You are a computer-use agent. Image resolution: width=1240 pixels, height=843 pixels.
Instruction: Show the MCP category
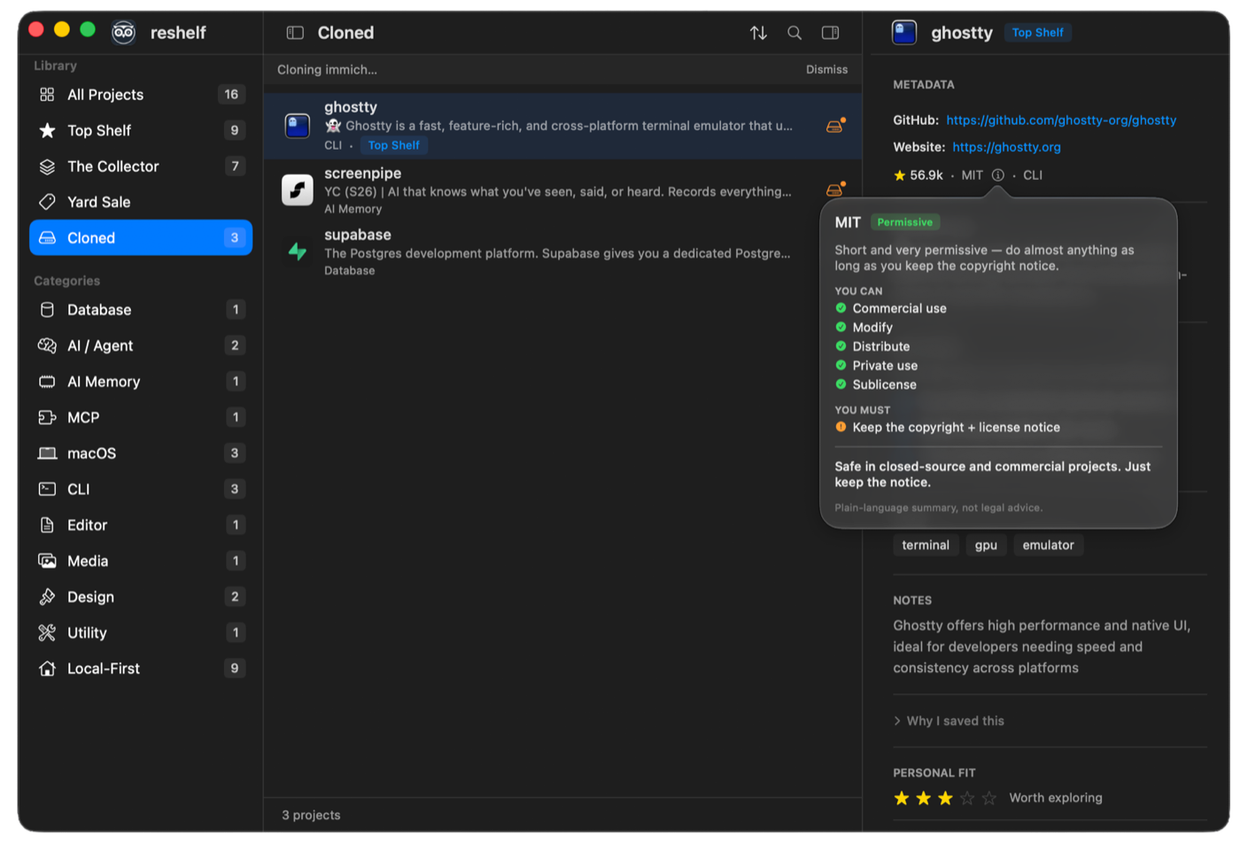141,418
